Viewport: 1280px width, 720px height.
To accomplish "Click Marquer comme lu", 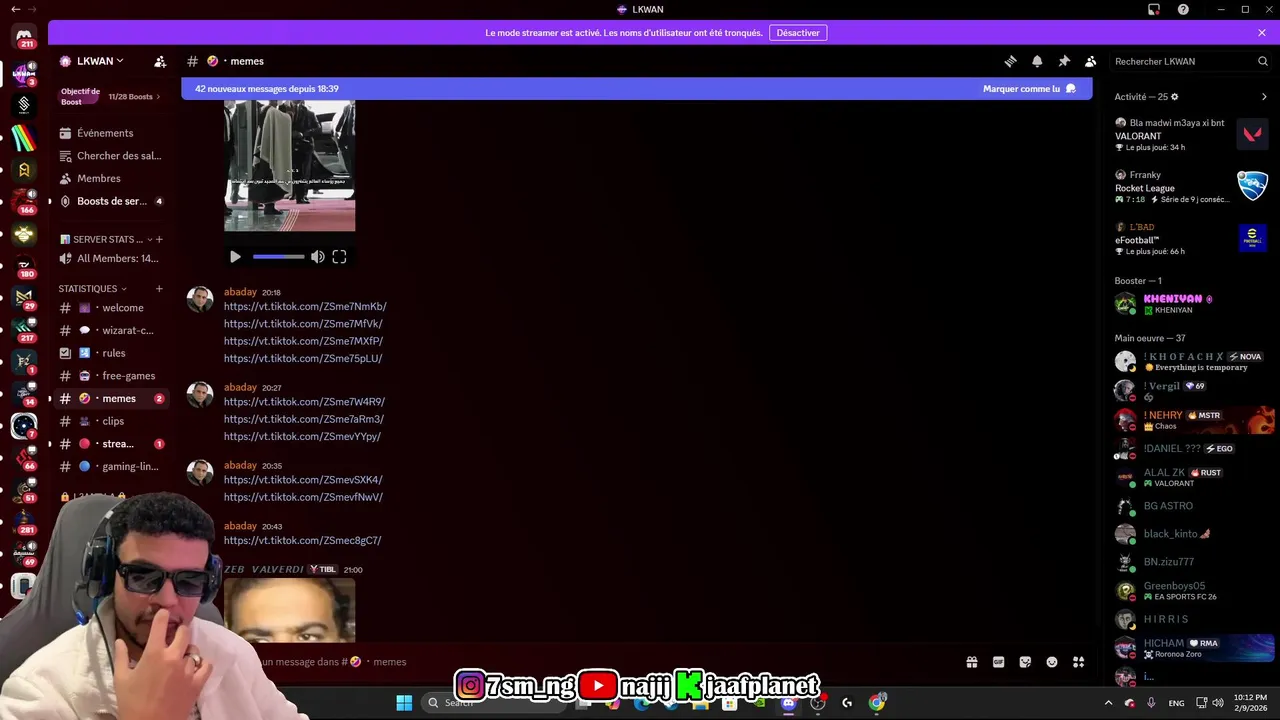I will click(x=1029, y=89).
